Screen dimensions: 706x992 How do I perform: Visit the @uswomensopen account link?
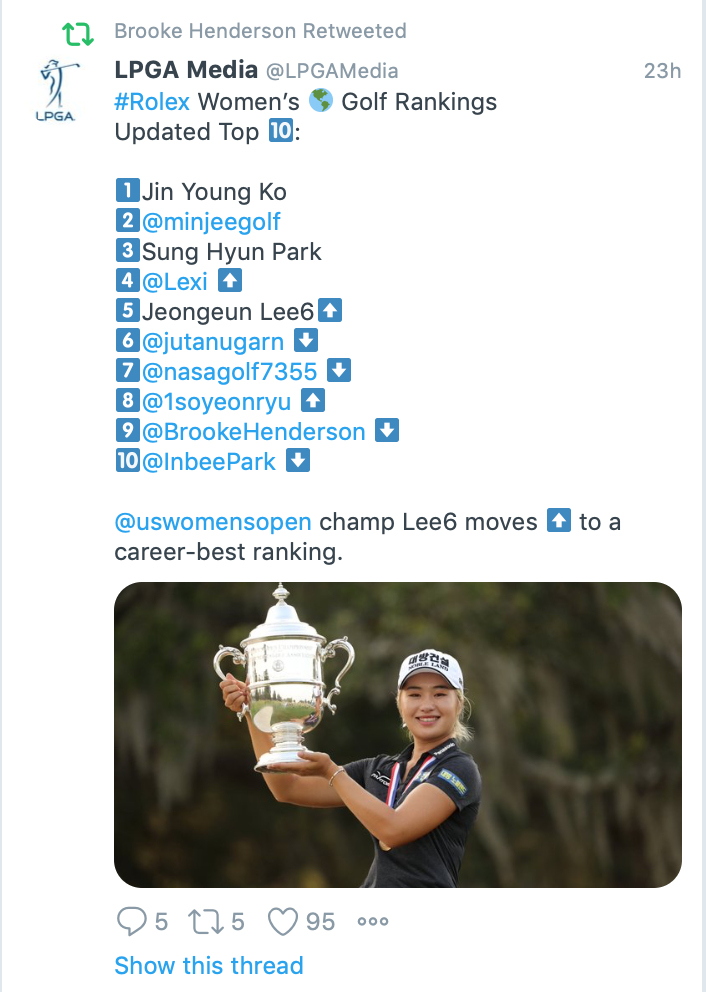pos(213,523)
